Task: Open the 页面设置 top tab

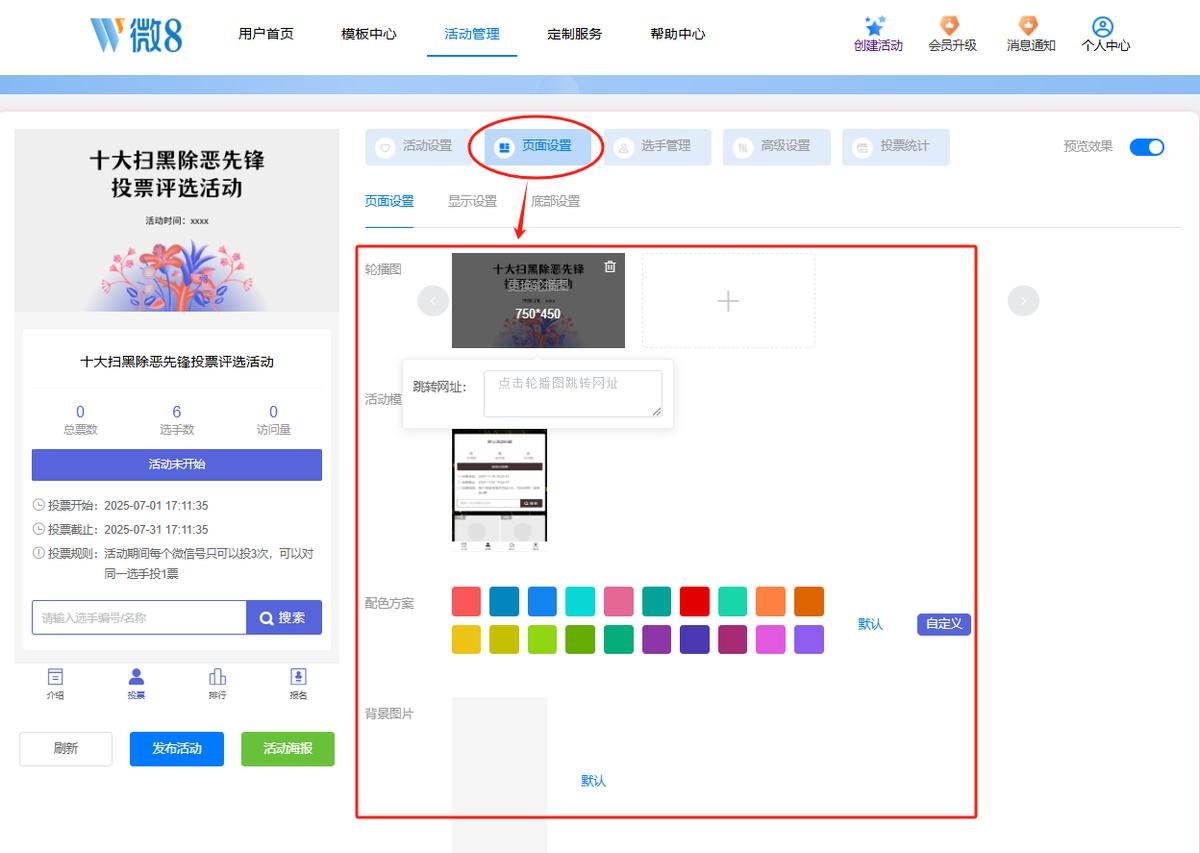Action: point(538,147)
